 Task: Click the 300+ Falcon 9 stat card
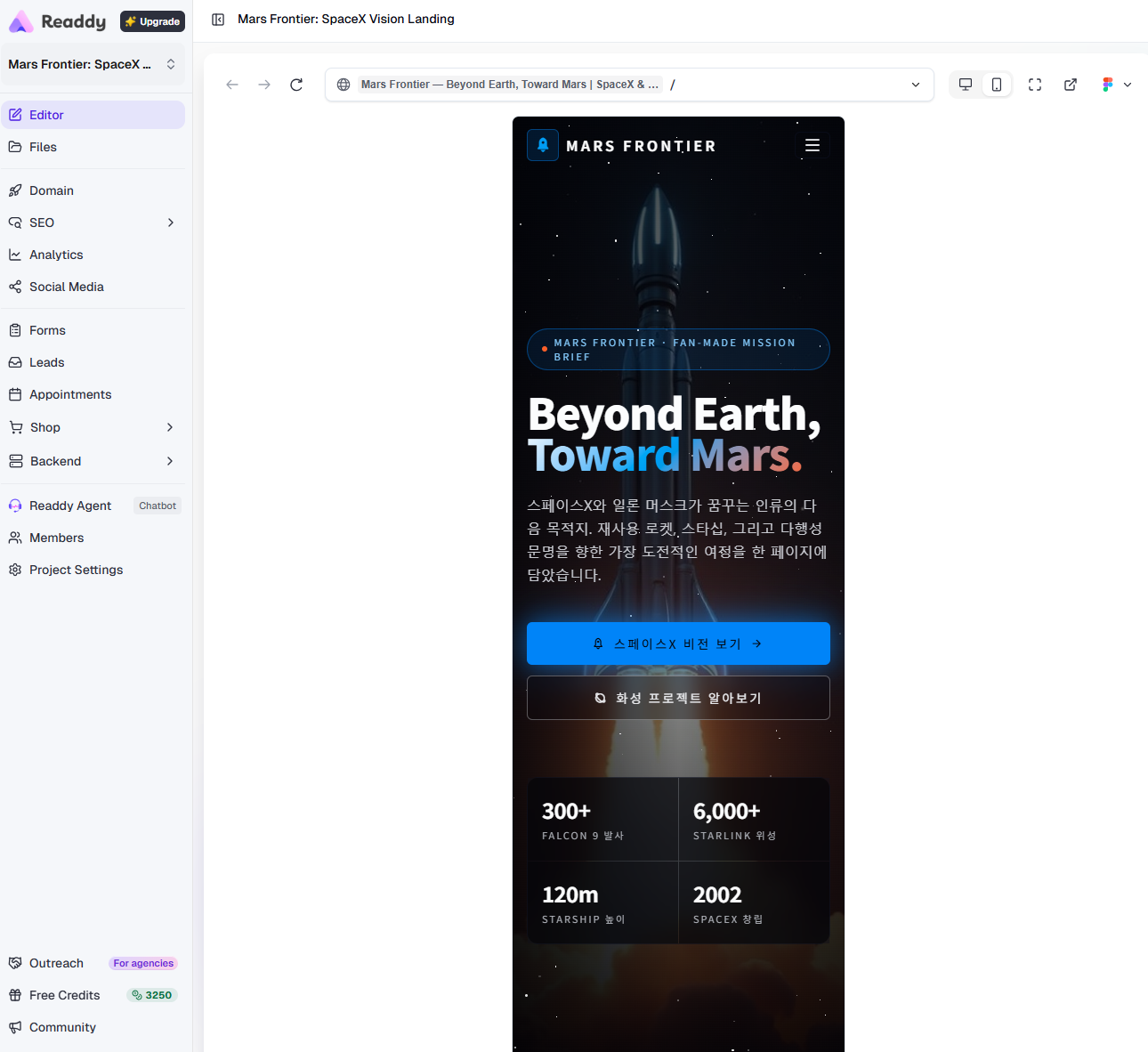(603, 820)
